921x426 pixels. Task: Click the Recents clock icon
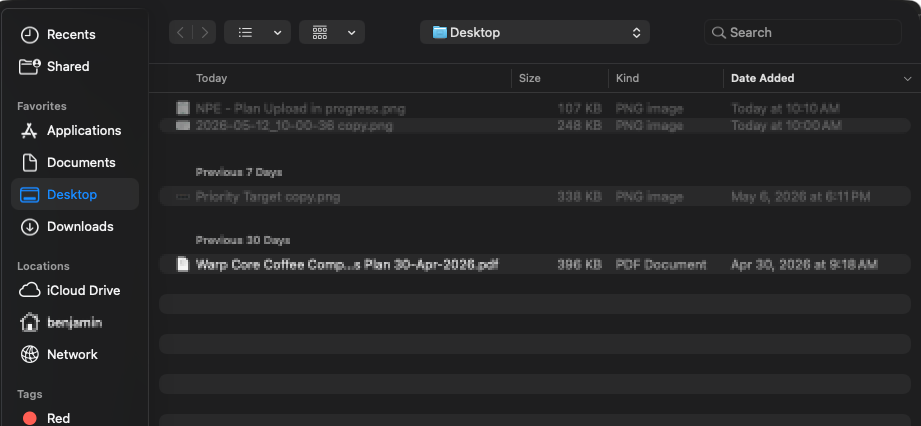[29, 35]
